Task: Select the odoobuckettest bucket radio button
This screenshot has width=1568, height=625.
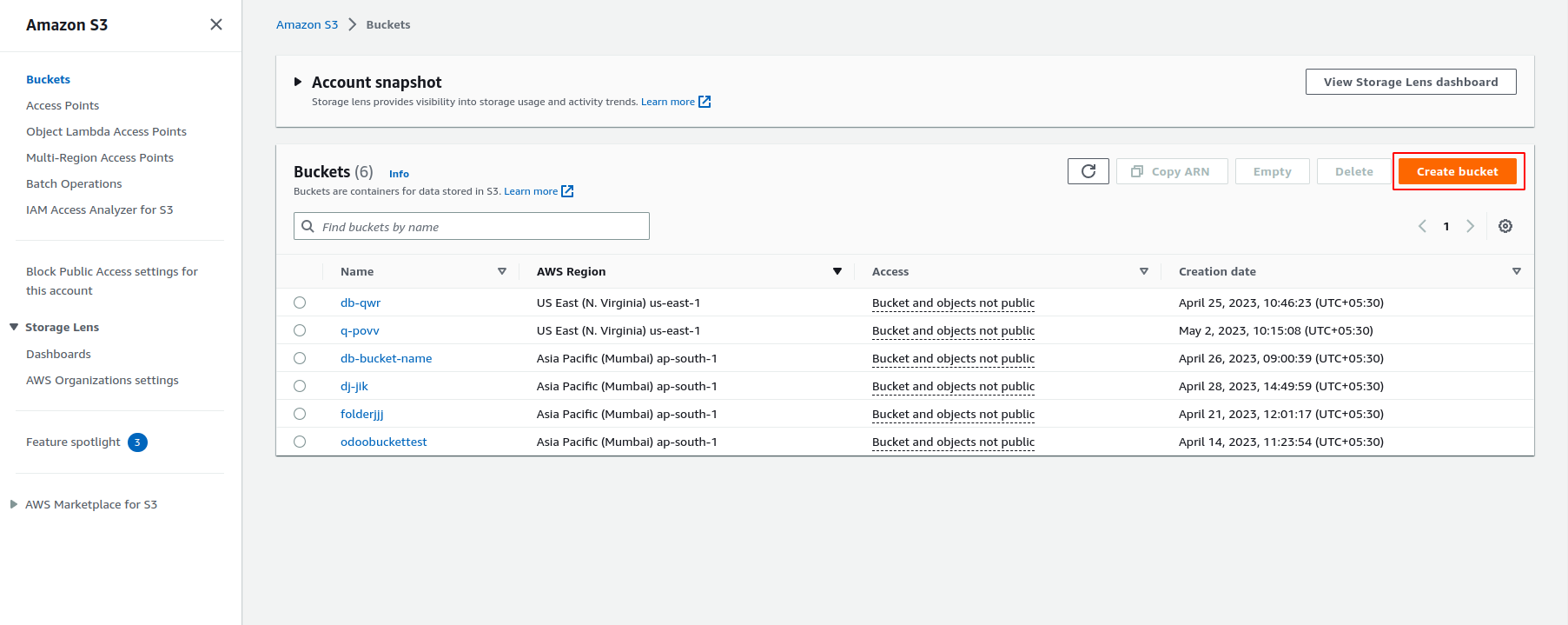Action: 300,442
